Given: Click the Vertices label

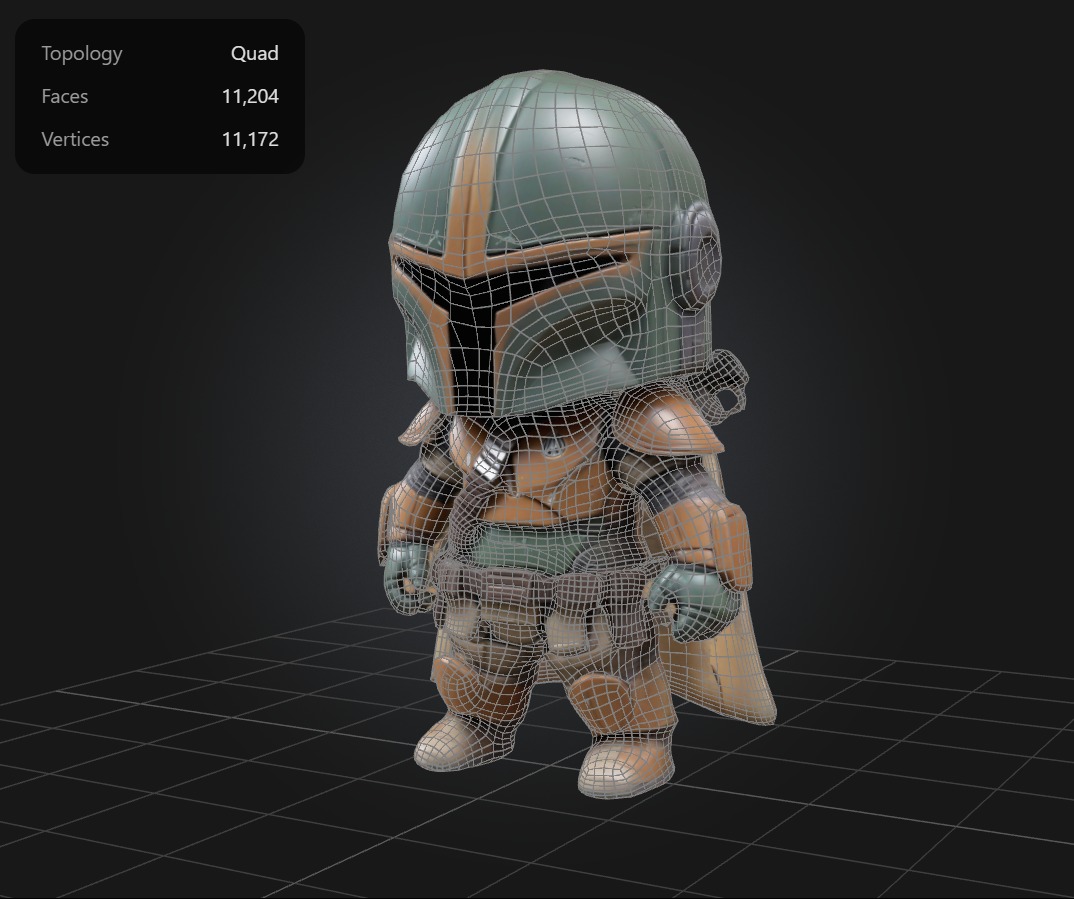Looking at the screenshot, I should click(75, 140).
